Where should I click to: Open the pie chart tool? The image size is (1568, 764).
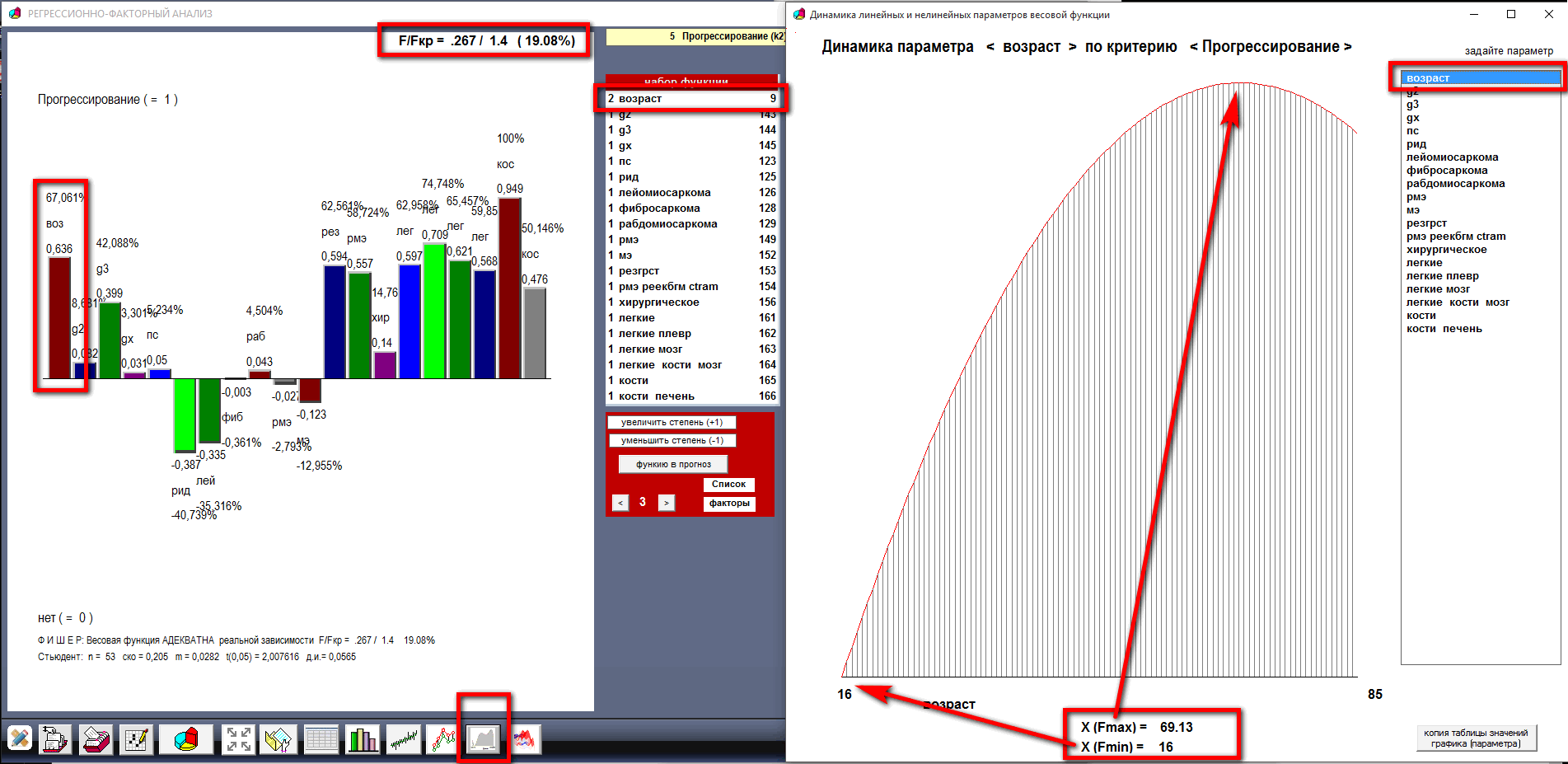(x=186, y=739)
